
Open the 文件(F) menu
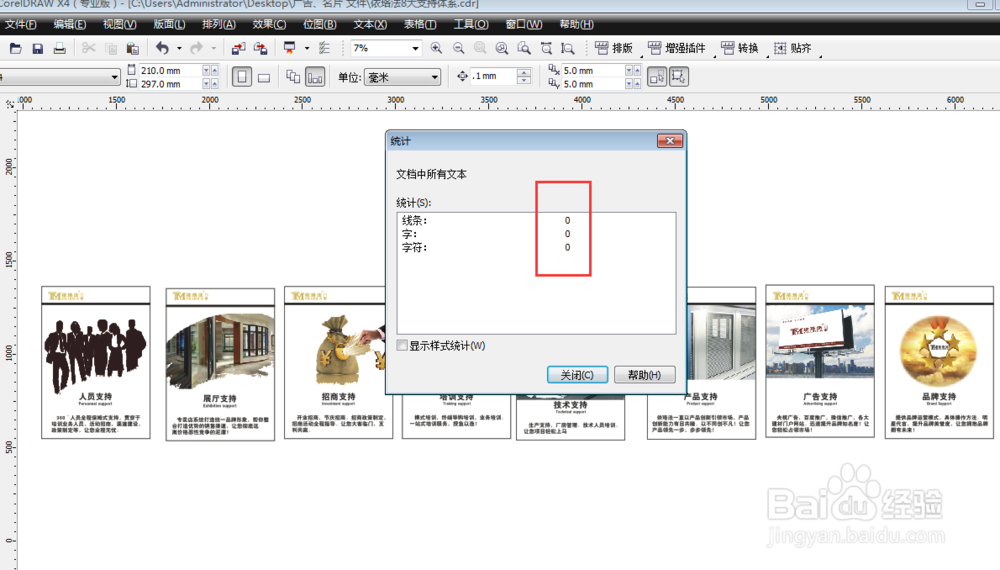pos(20,24)
